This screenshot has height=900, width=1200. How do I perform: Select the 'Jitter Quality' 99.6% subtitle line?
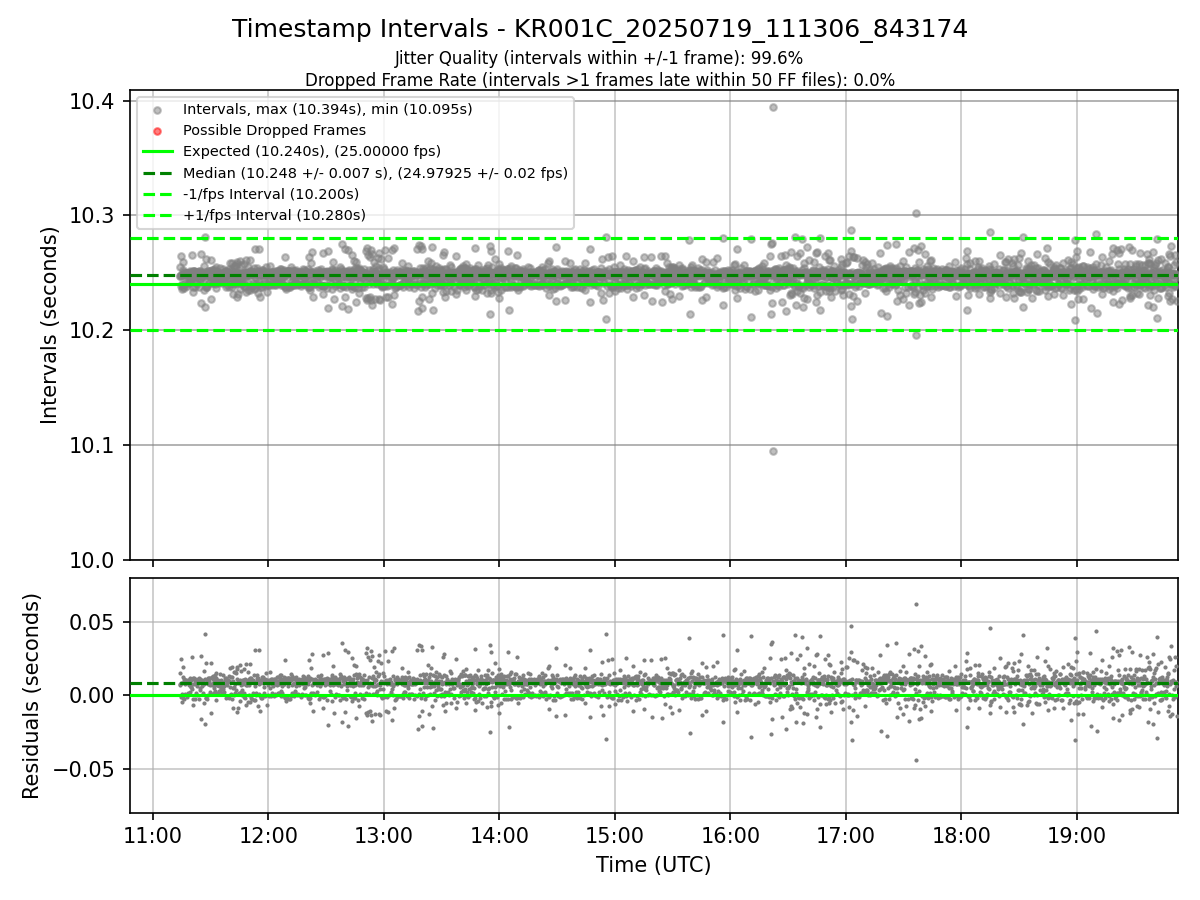(600, 58)
